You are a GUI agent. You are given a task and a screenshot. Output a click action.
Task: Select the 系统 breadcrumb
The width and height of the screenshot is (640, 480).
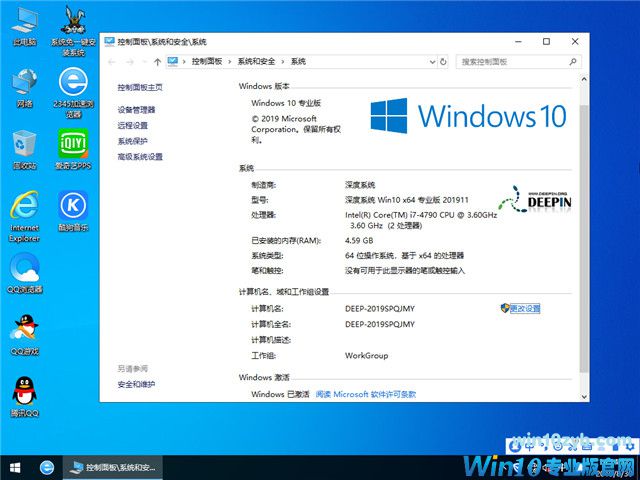tap(298, 61)
